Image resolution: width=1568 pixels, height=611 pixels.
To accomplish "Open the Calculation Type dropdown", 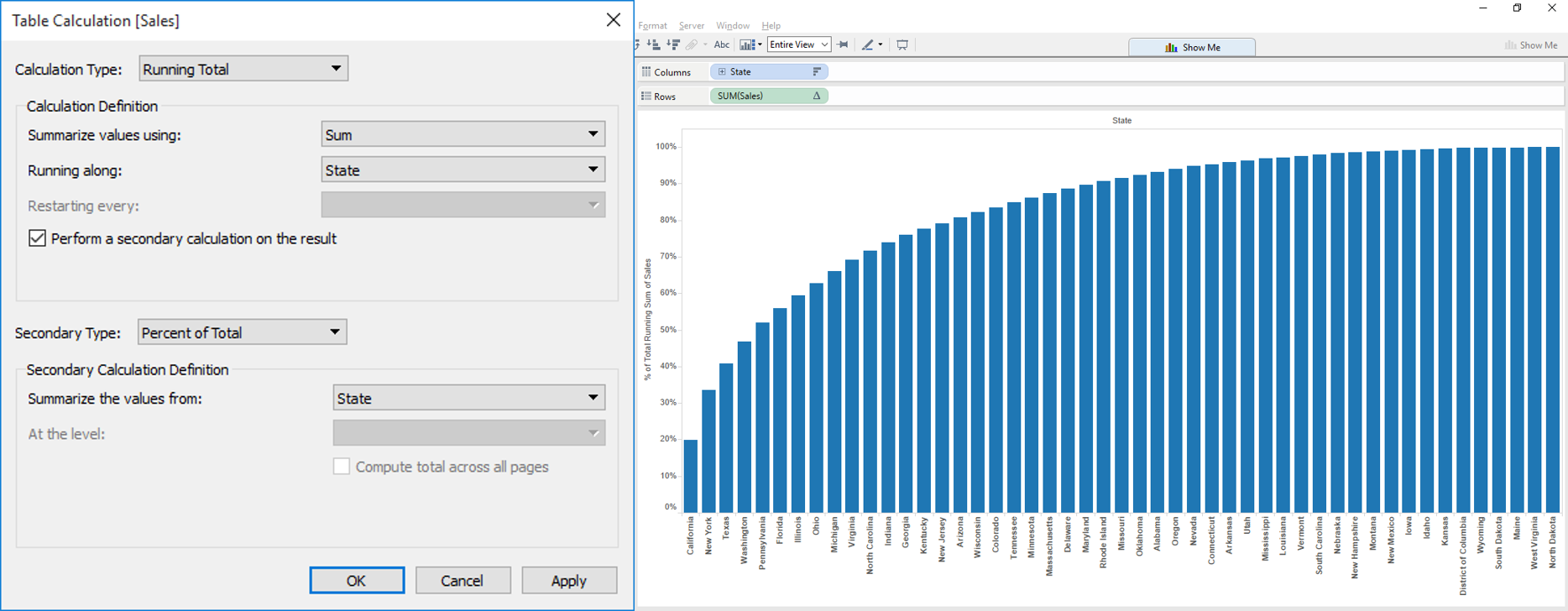I will point(243,69).
